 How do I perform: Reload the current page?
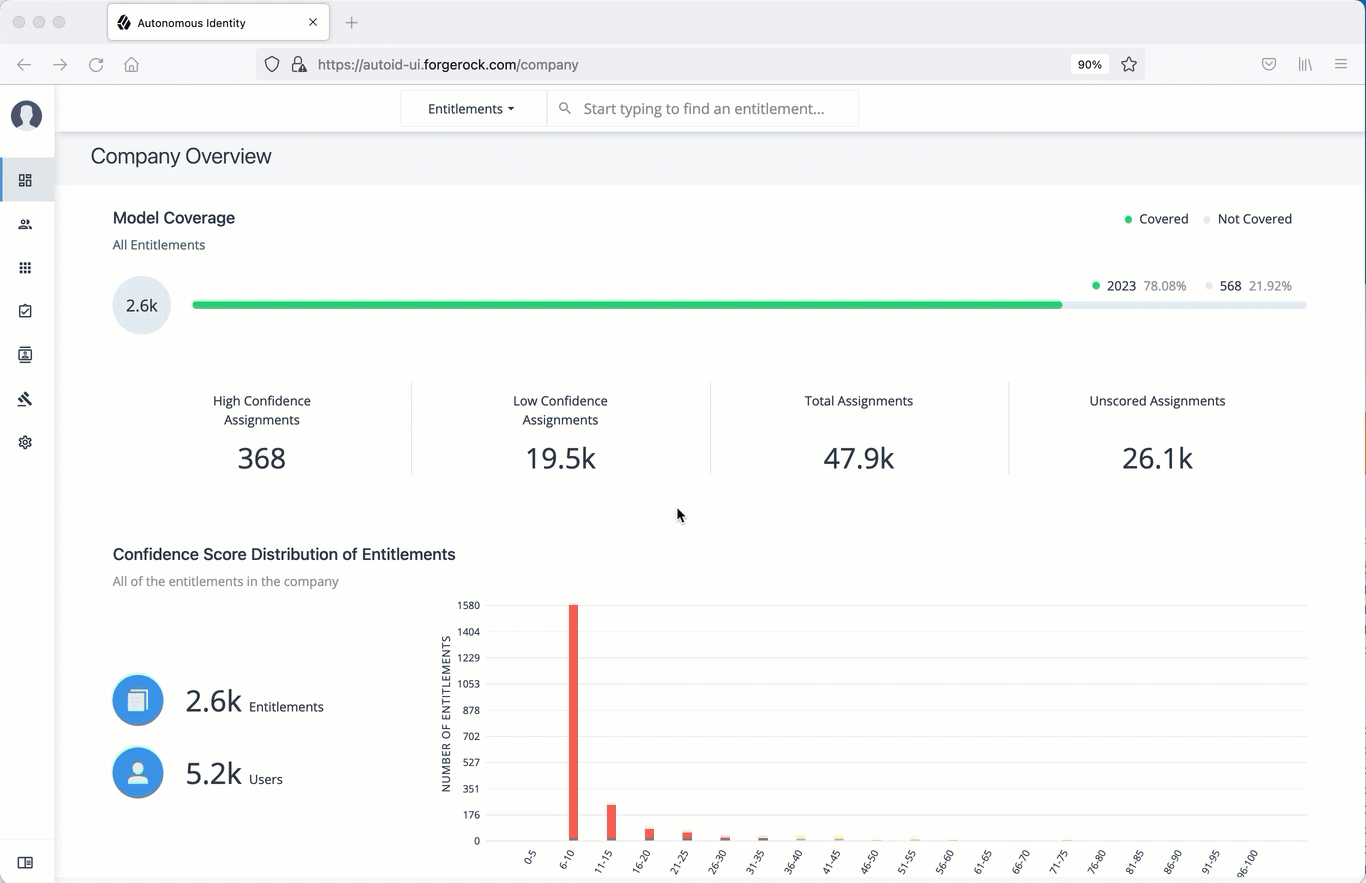pyautogui.click(x=96, y=64)
